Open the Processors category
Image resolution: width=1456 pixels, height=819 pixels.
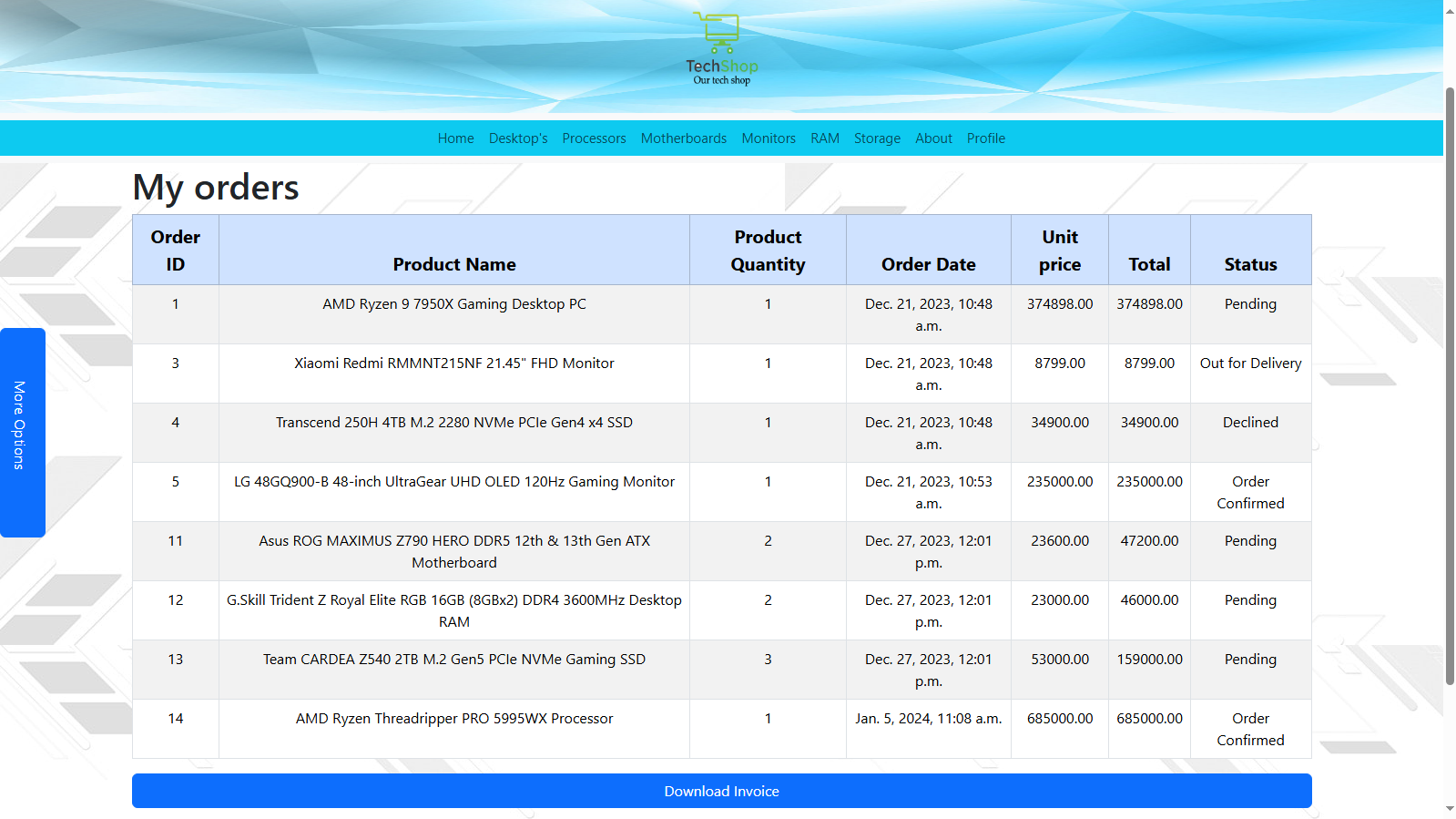(594, 138)
